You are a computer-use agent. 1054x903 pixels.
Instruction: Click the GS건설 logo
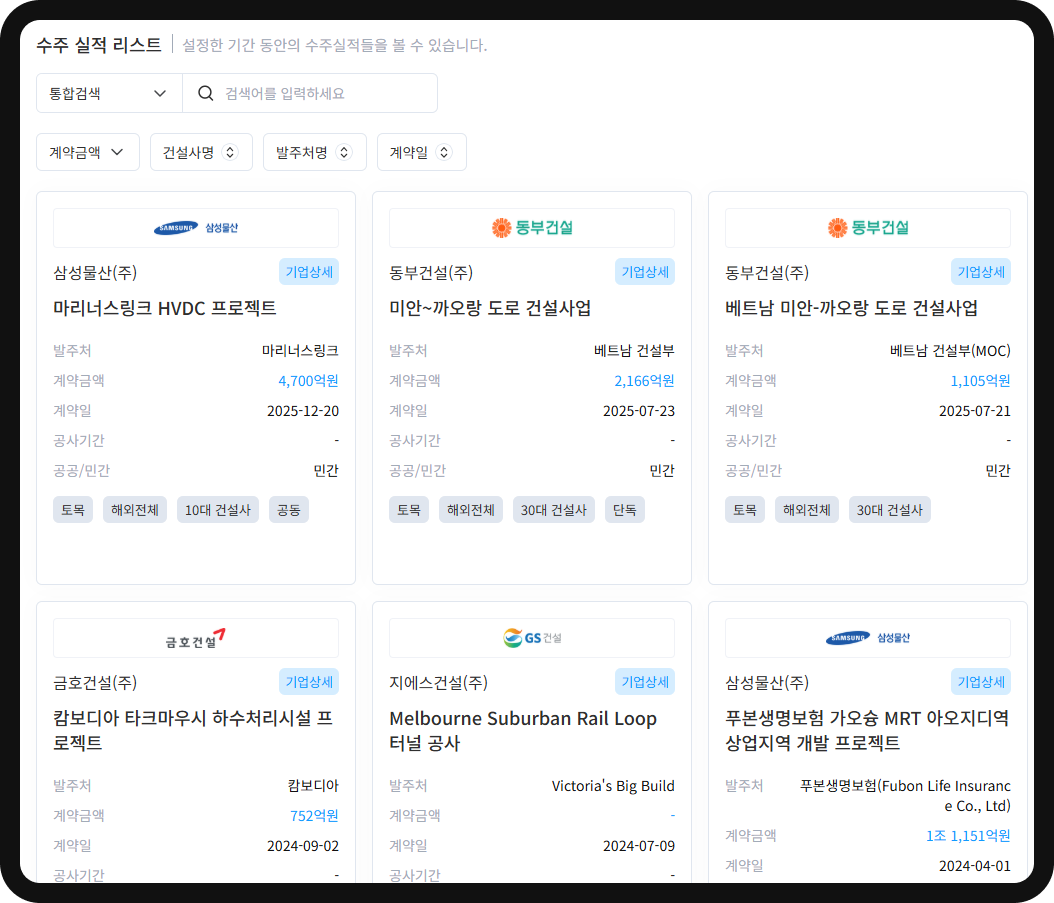tap(532, 638)
